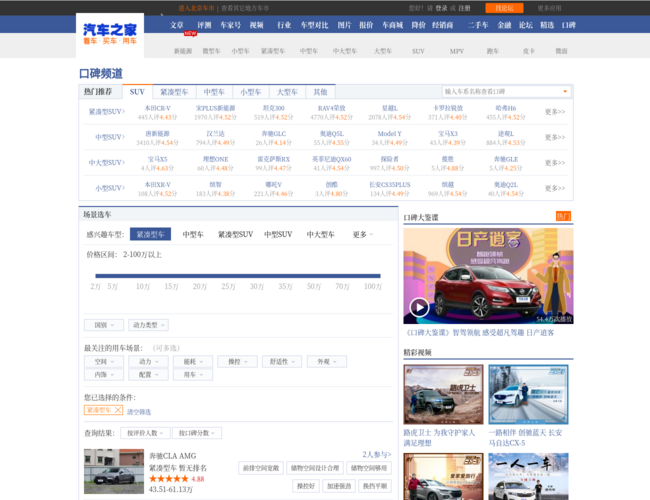Open 本田CR-V reviews
This screenshot has width=650, height=500.
click(x=158, y=108)
